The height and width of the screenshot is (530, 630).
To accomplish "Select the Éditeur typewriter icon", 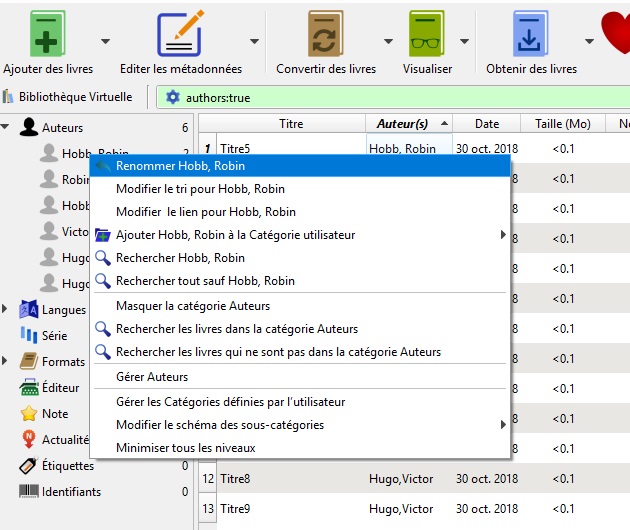I will click(29, 387).
